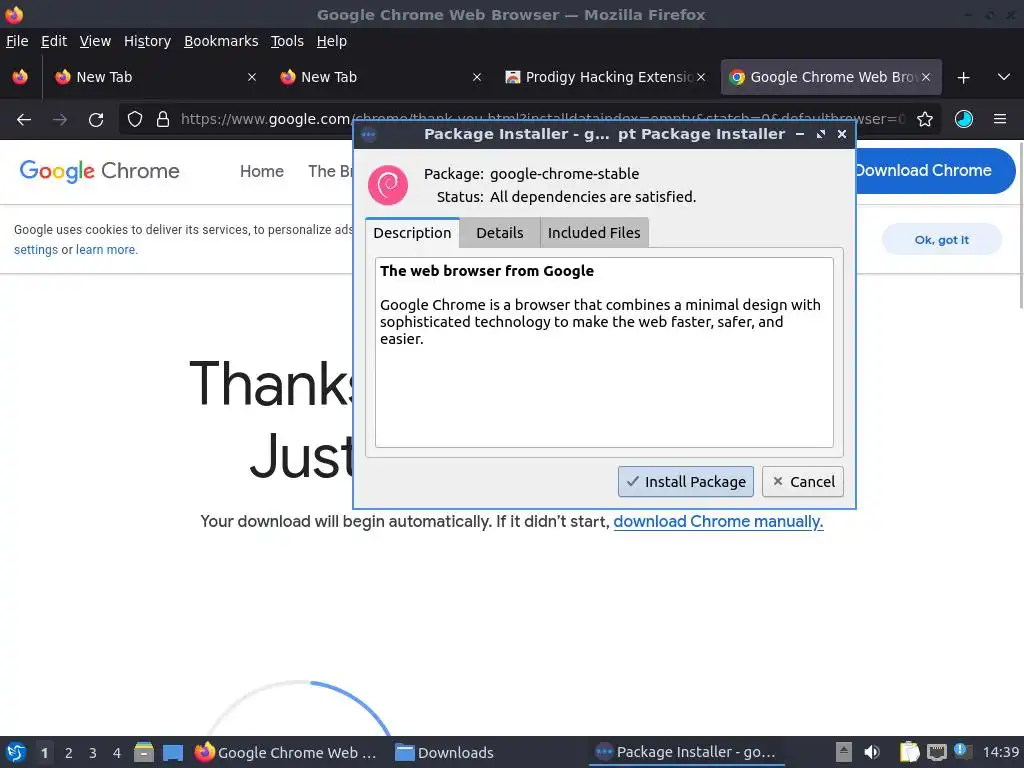Click the Debian package swirl icon

[x=388, y=185]
